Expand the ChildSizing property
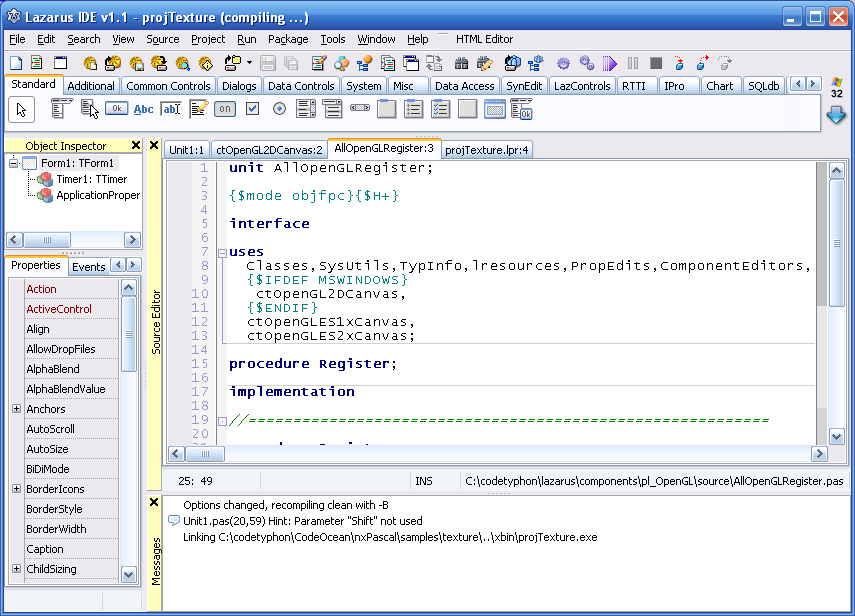855x616 pixels. click(x=16, y=569)
